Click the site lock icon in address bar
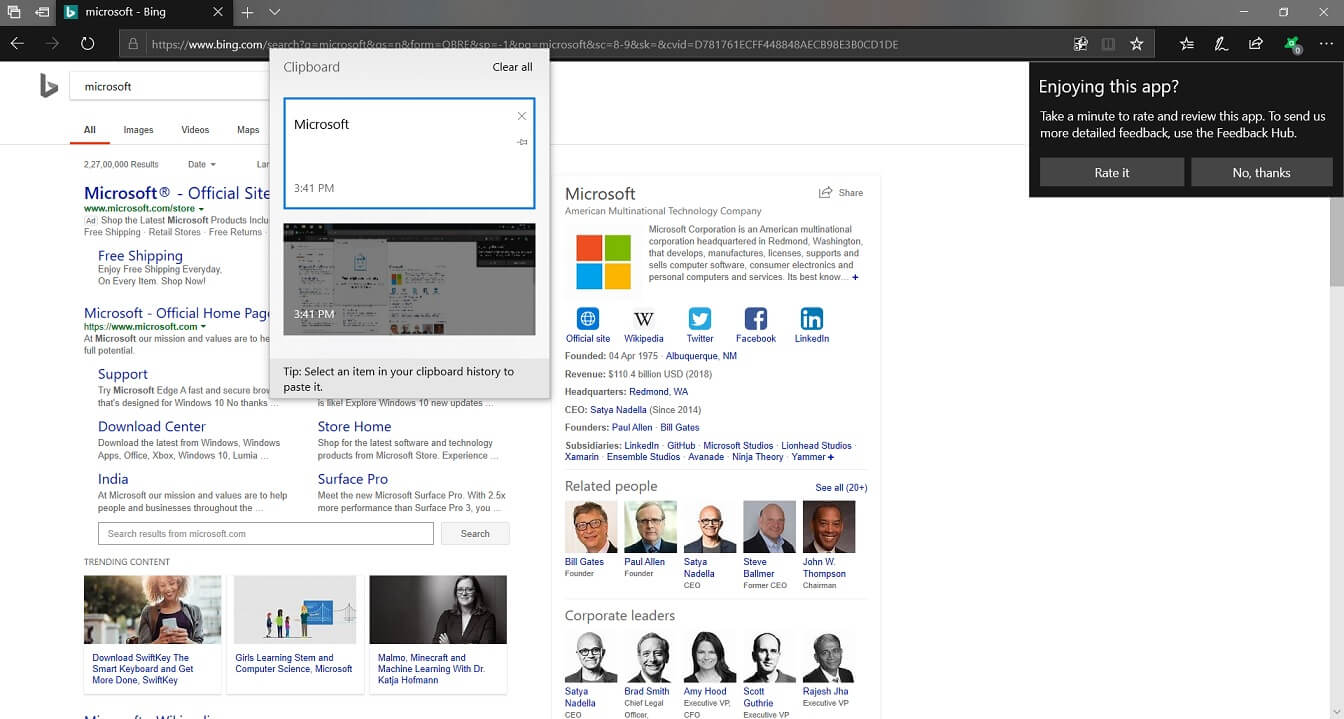The height and width of the screenshot is (719, 1344). [133, 44]
